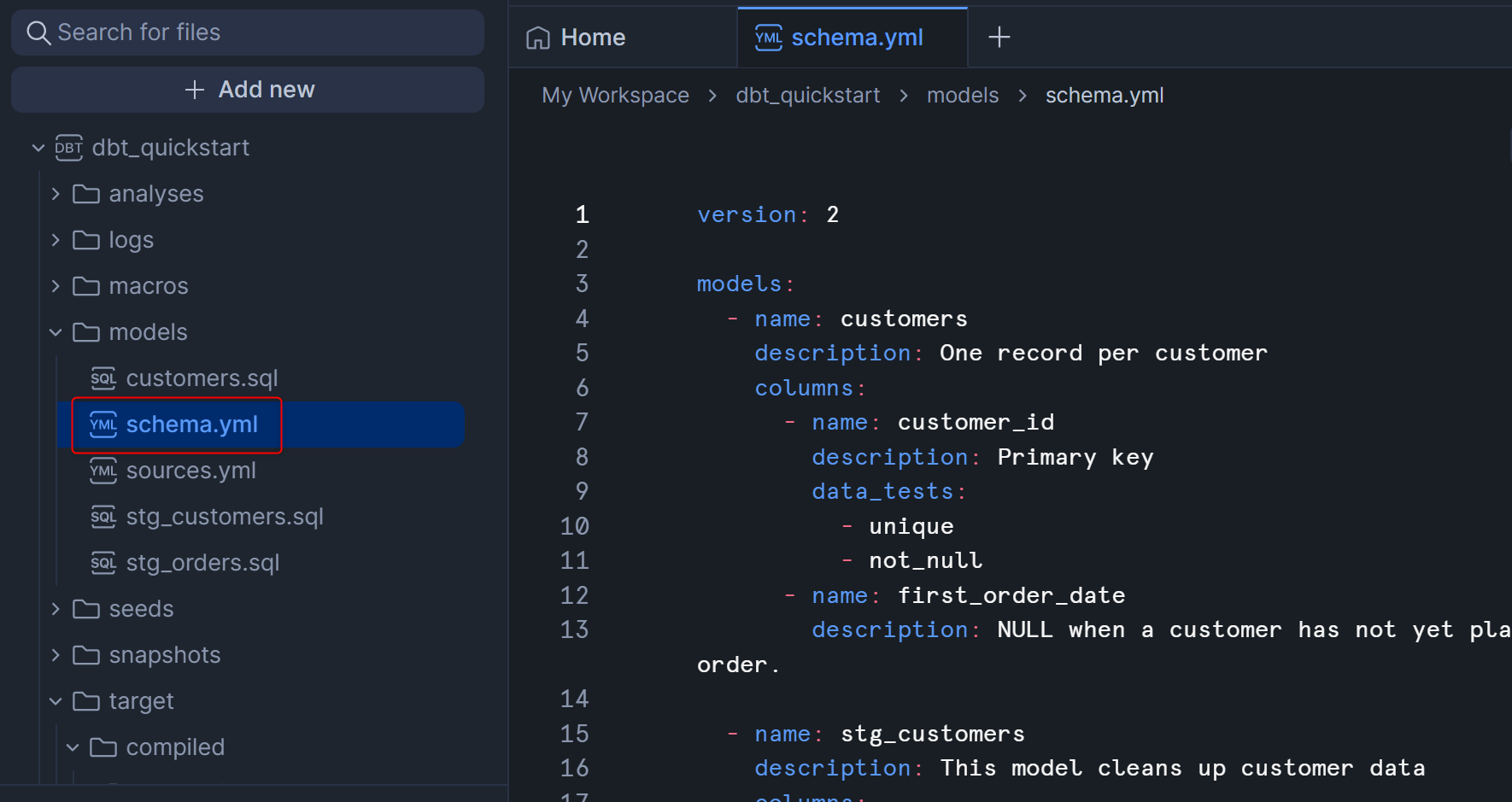Viewport: 1512px width, 802px height.
Task: Collapse the dbt_quickstart project tree
Action: pos(38,148)
